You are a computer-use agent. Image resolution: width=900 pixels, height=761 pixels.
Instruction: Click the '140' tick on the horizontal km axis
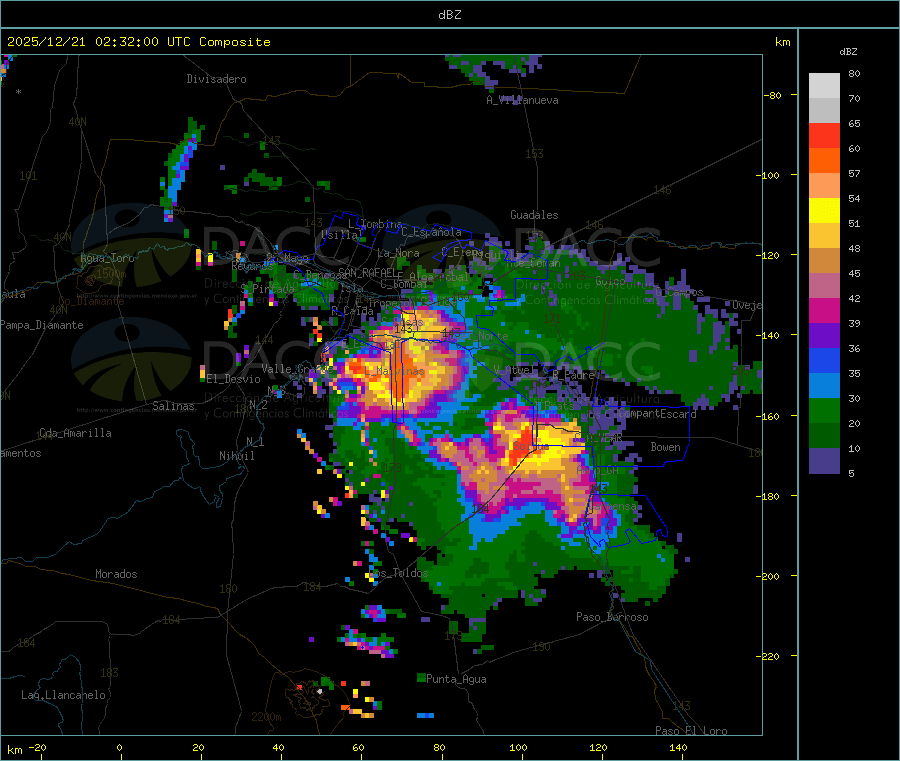pos(678,748)
